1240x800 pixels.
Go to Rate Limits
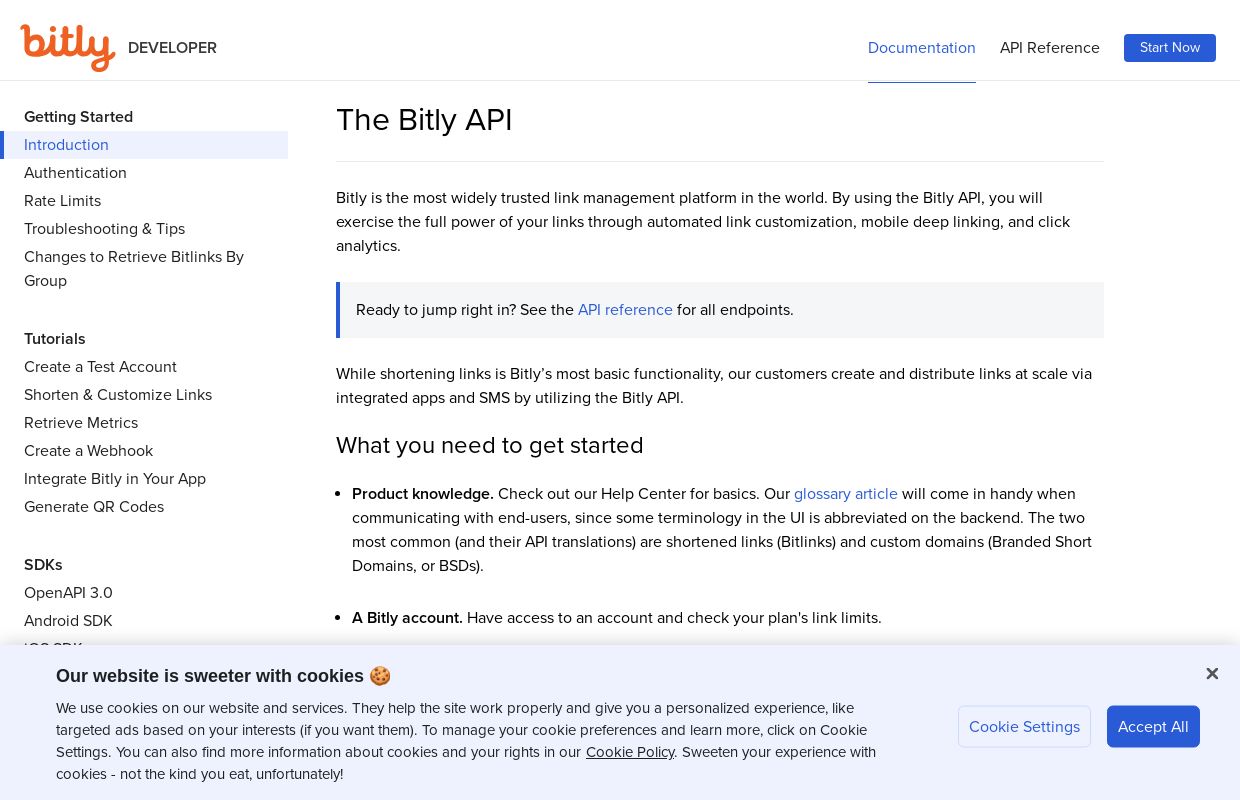coord(62,201)
